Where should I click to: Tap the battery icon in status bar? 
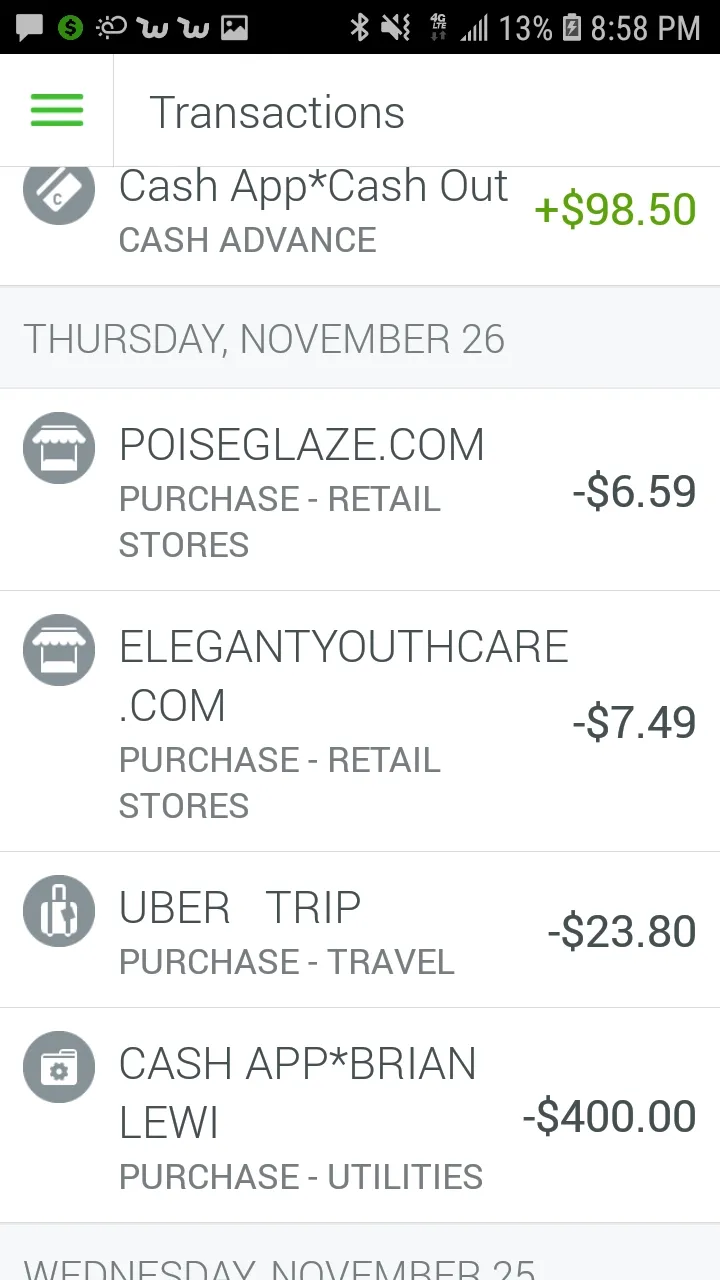[x=572, y=27]
